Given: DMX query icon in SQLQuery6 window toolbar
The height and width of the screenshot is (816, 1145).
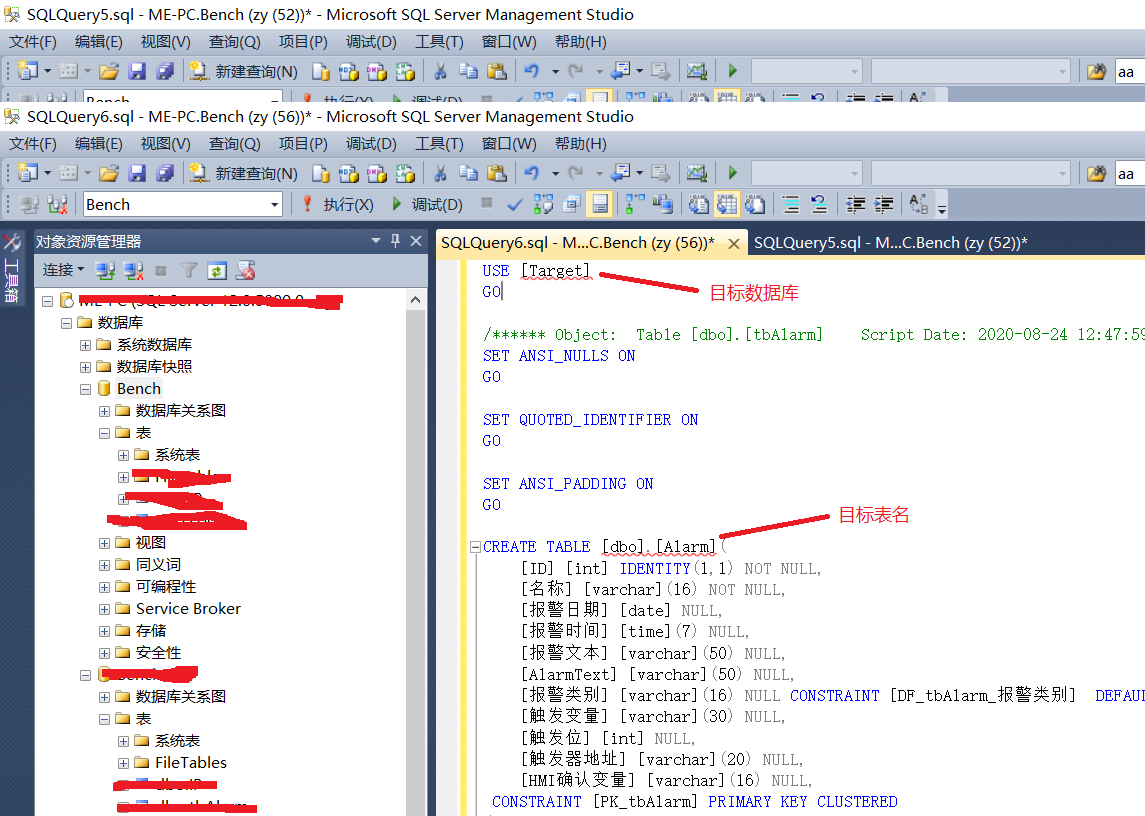Looking at the screenshot, I should click(x=377, y=173).
